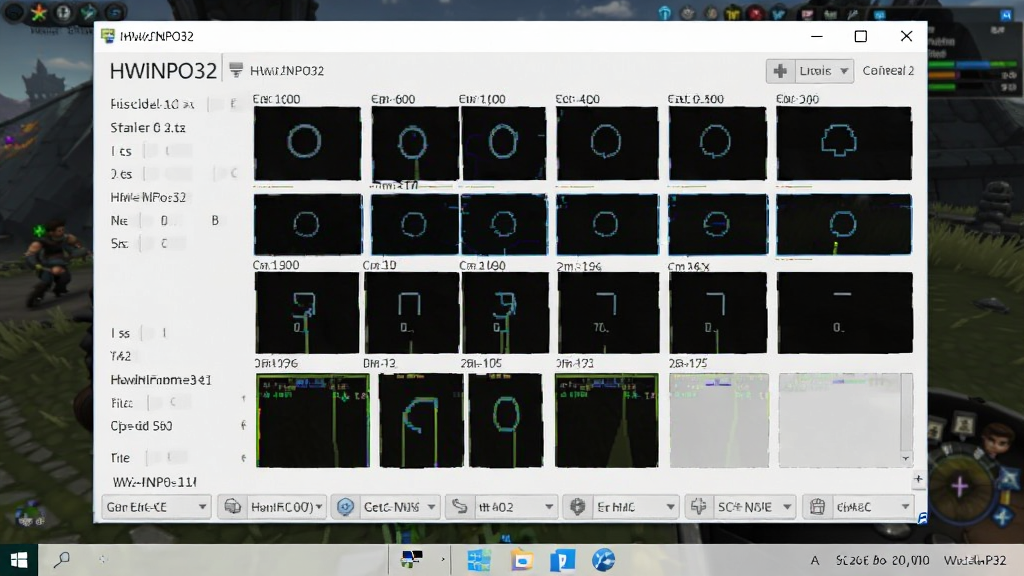Image resolution: width=1024 pixels, height=576 pixels.
Task: Select the Hwle MPos32 section label
Action: click(148, 197)
